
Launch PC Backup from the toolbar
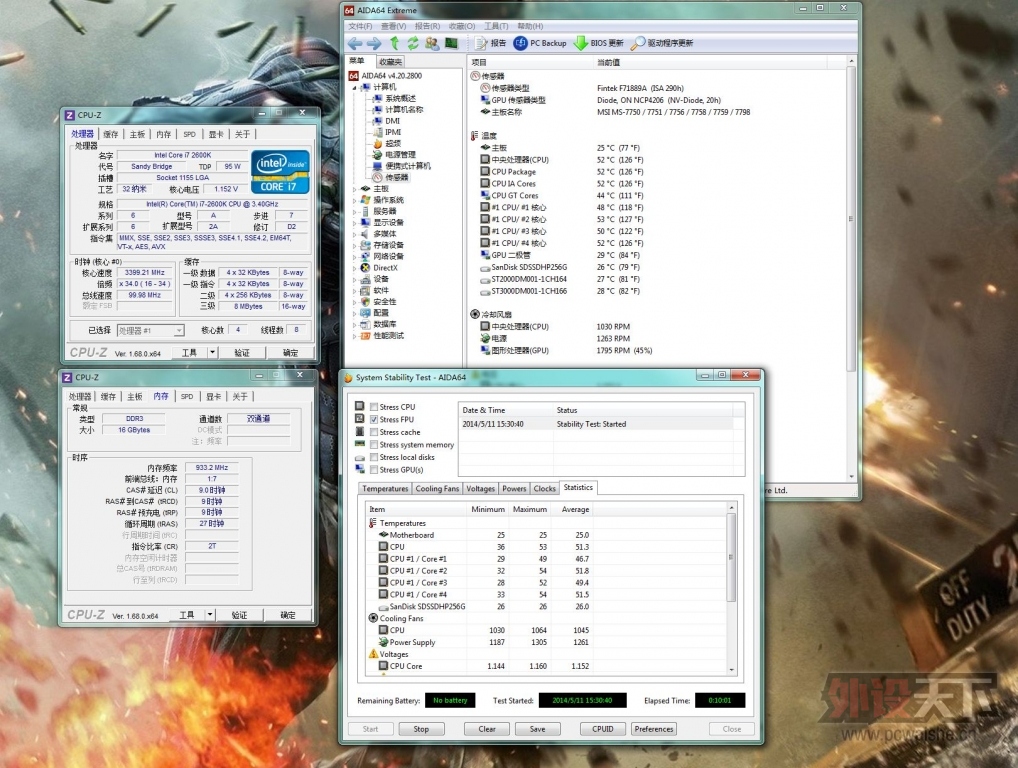click(540, 43)
